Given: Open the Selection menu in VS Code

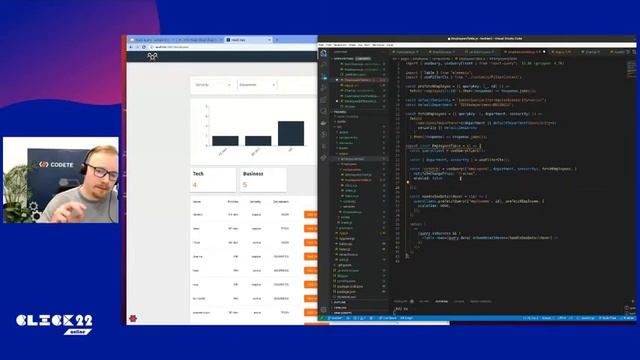Looking at the screenshot, I should coord(340,45).
